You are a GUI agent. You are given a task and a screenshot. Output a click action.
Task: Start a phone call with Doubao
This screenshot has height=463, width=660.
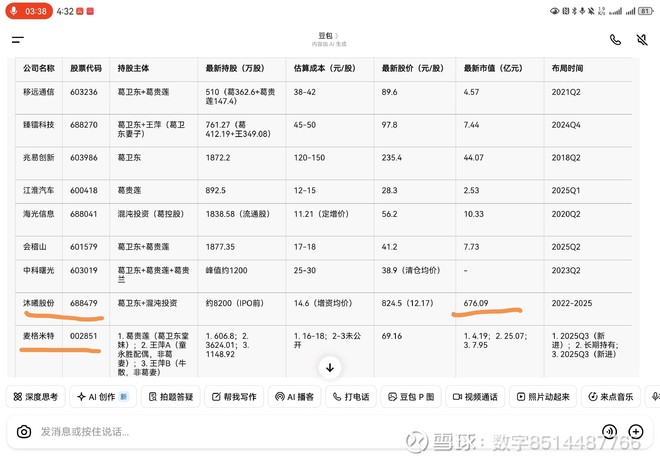[615, 40]
